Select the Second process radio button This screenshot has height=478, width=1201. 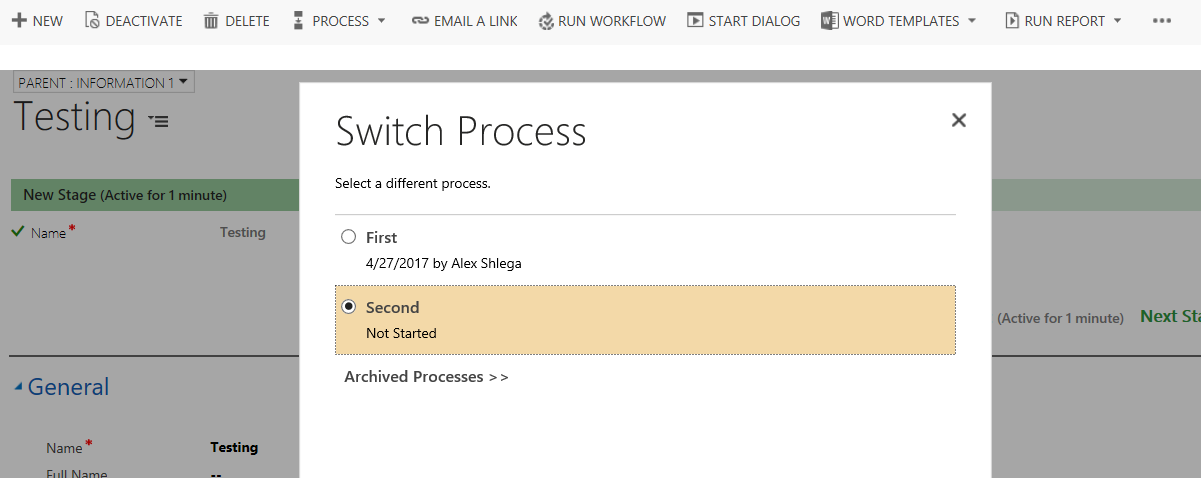348,307
